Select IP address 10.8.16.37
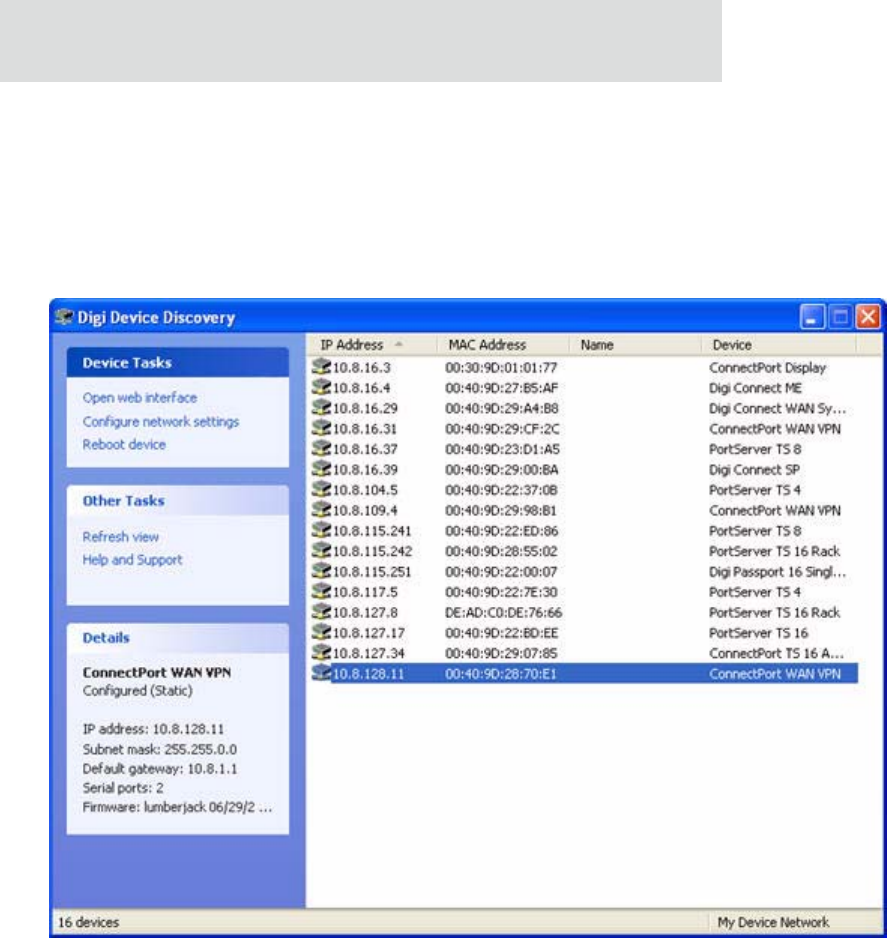 pyautogui.click(x=365, y=449)
